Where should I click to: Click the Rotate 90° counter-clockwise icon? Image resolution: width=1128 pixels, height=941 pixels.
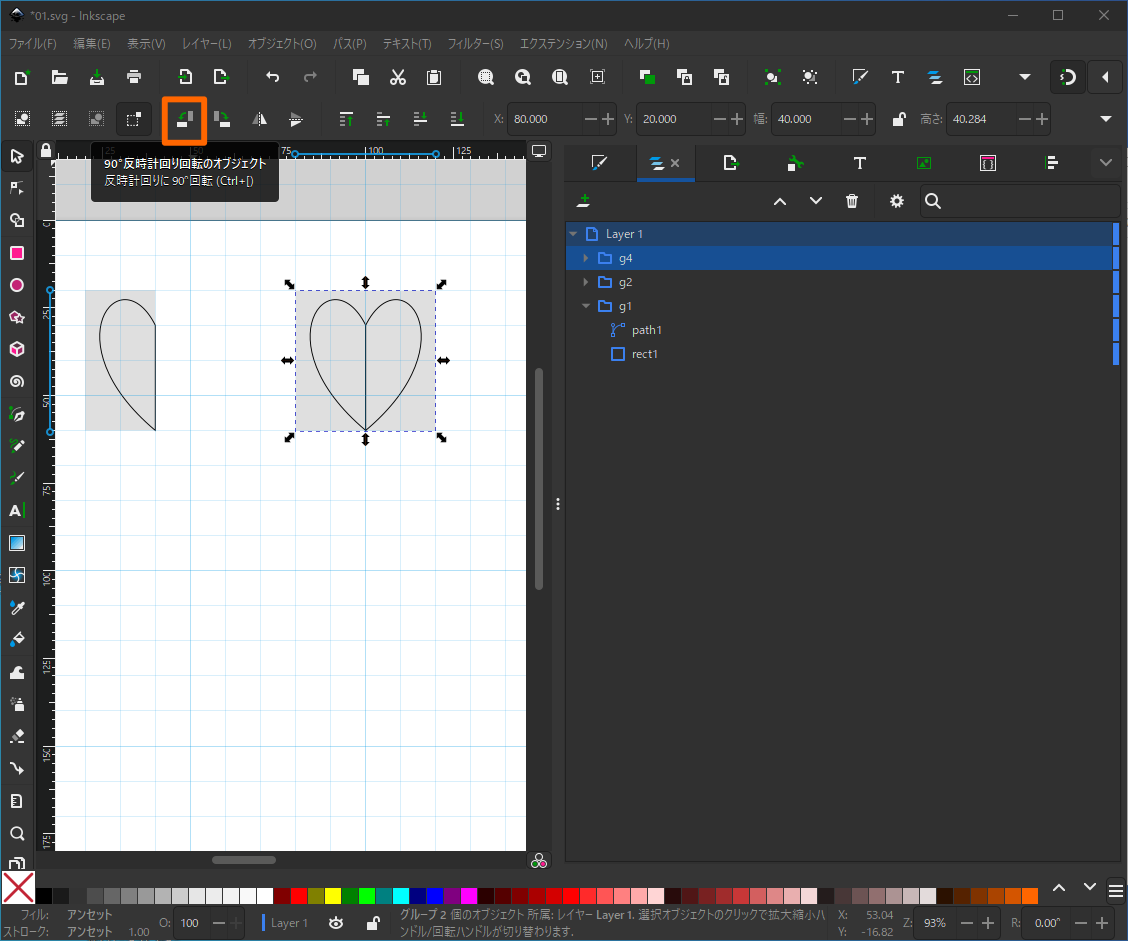tap(185, 119)
